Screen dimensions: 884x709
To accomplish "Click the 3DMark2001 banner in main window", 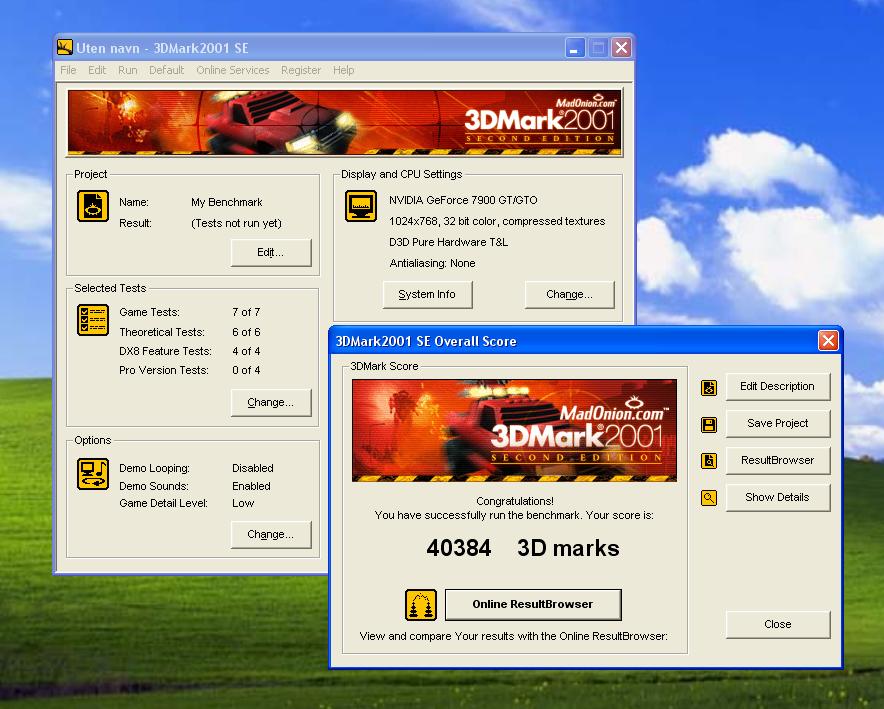I will pos(344,122).
